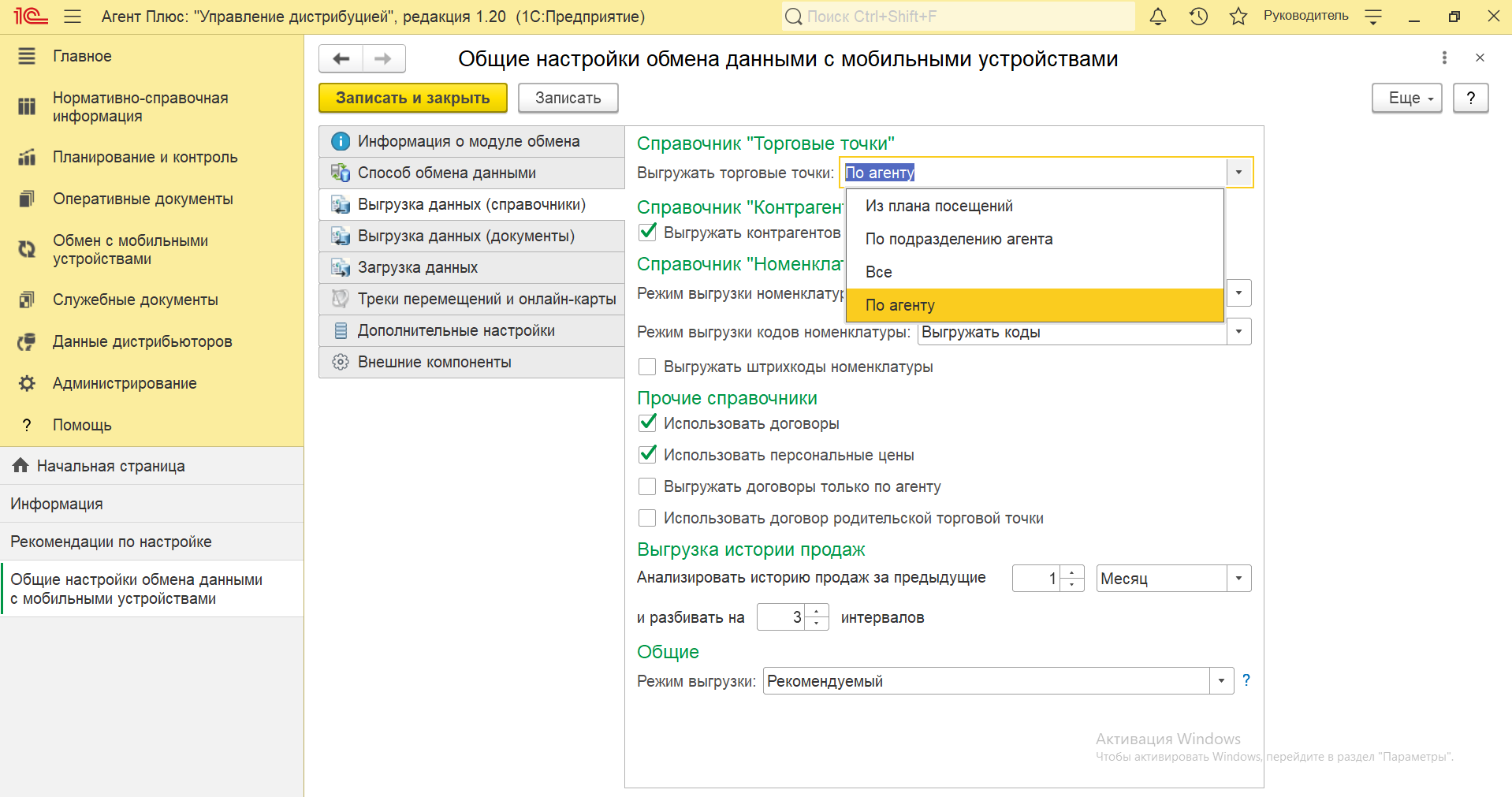
Task: Click the icon of Дополнительные настройки
Action: pos(341,330)
